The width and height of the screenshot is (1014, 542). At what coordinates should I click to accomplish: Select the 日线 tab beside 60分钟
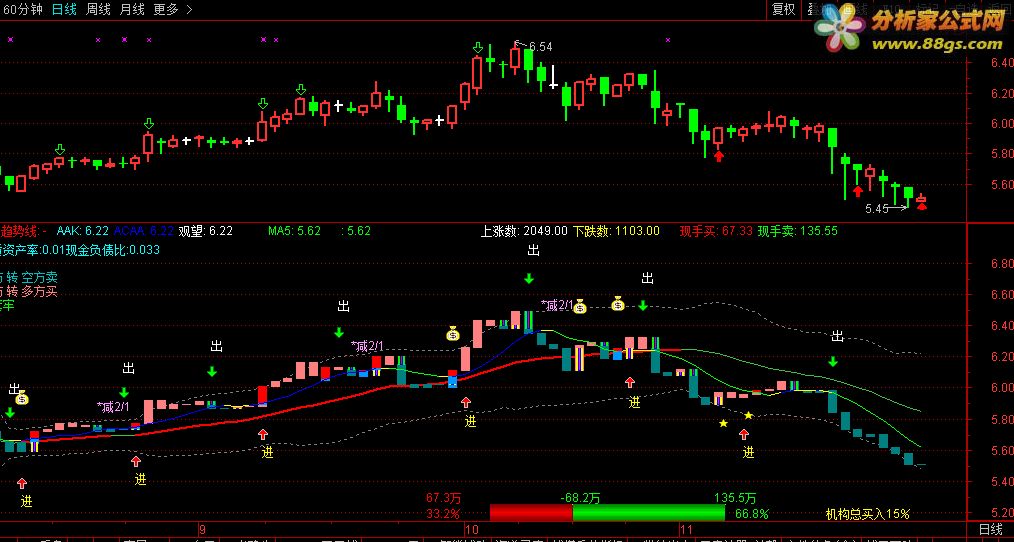pyautogui.click(x=64, y=9)
